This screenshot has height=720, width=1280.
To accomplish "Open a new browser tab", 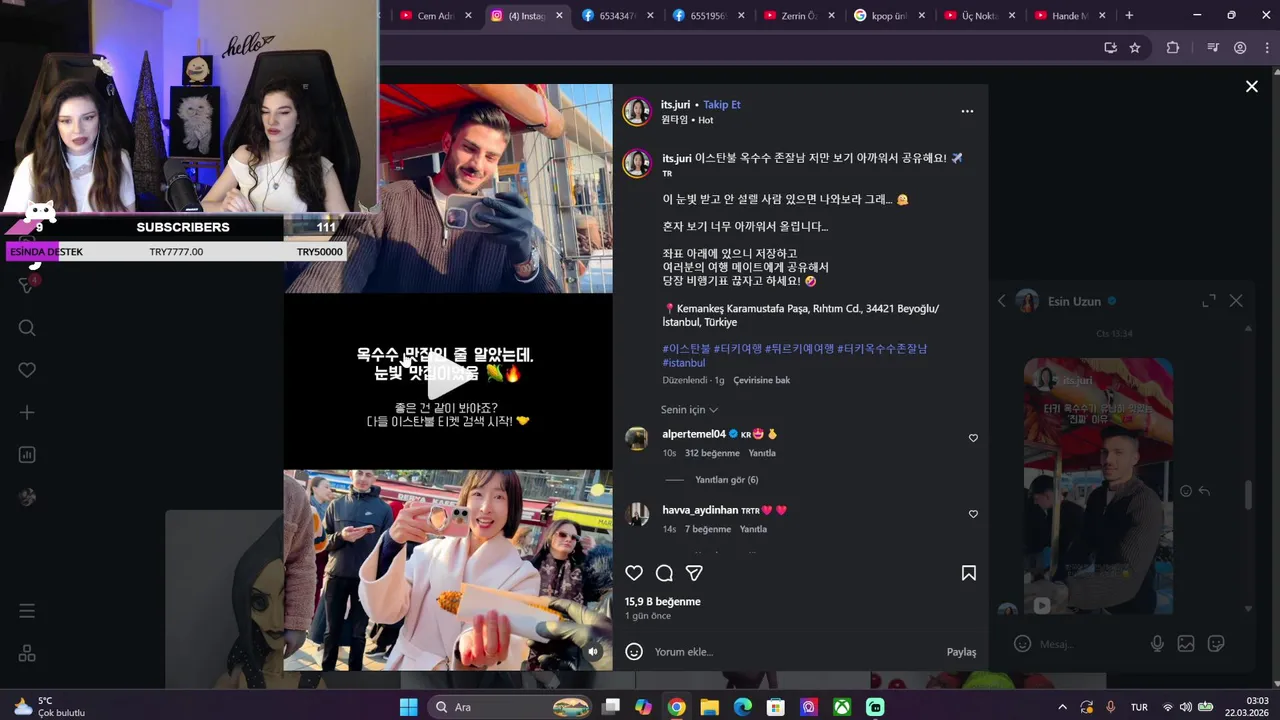I will coord(1129,15).
